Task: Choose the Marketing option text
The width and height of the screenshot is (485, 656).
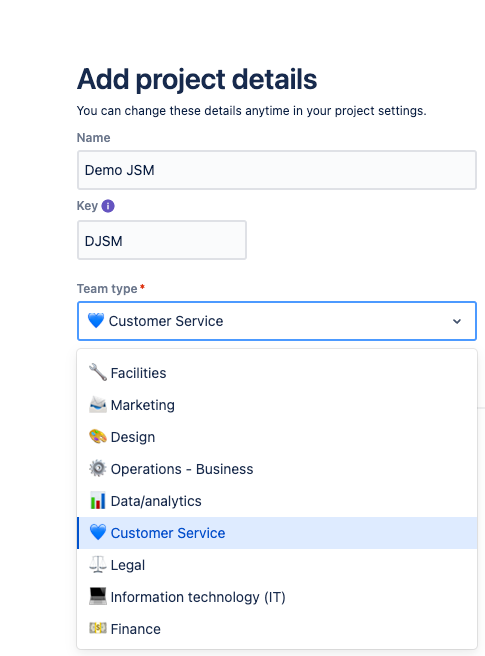Action: (x=143, y=405)
